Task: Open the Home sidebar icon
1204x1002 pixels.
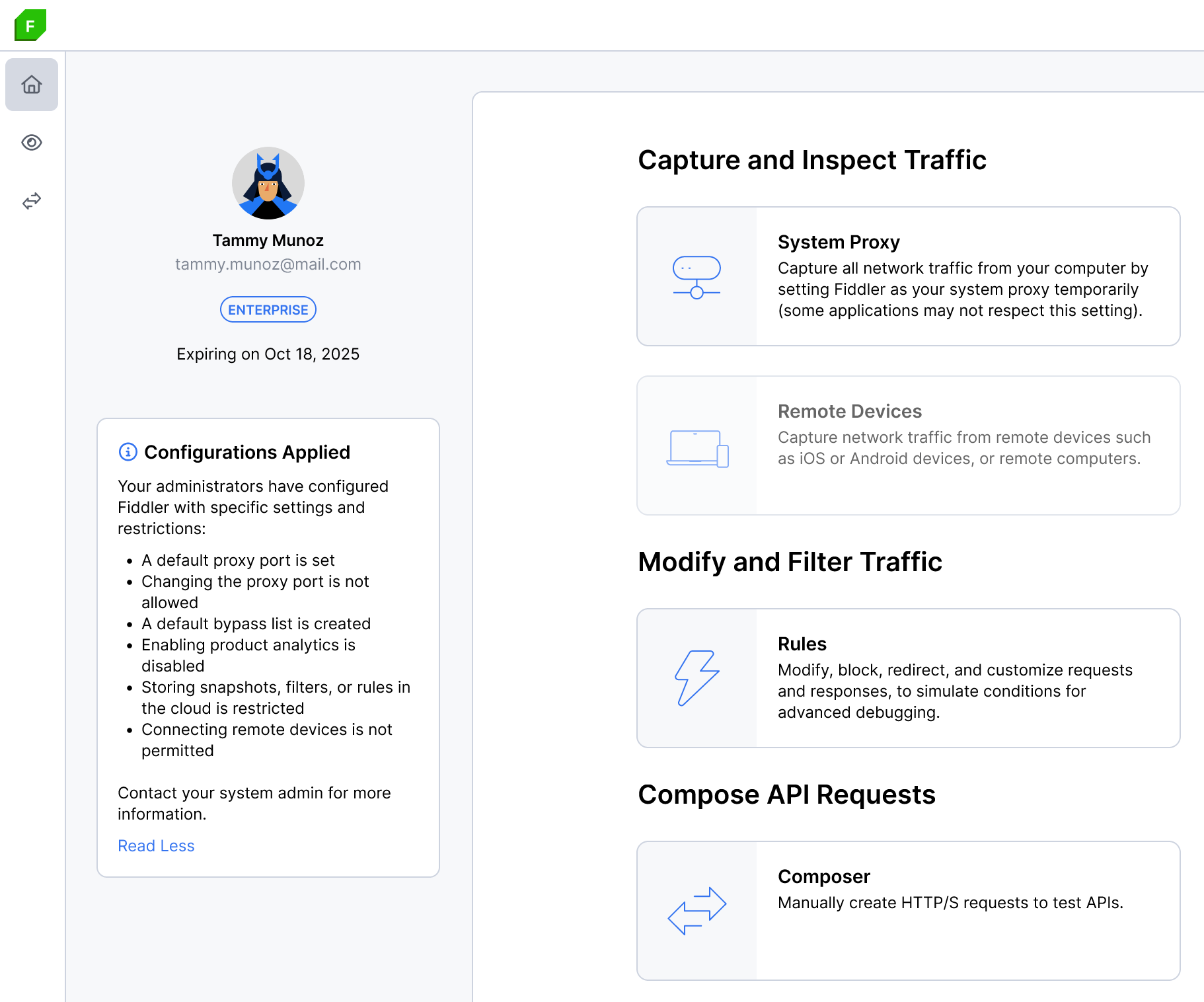Action: pos(32,85)
